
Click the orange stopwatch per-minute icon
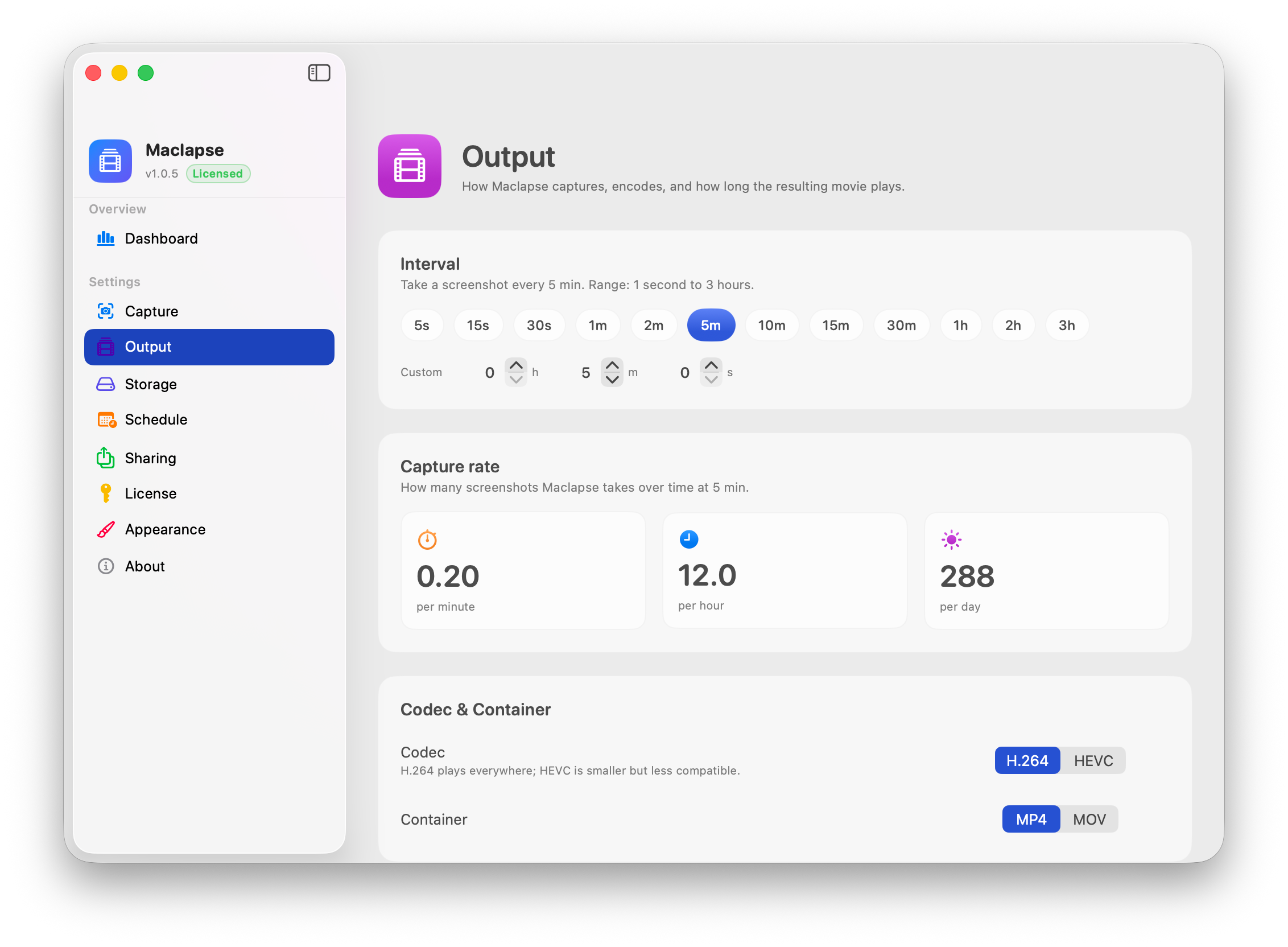[x=427, y=540]
